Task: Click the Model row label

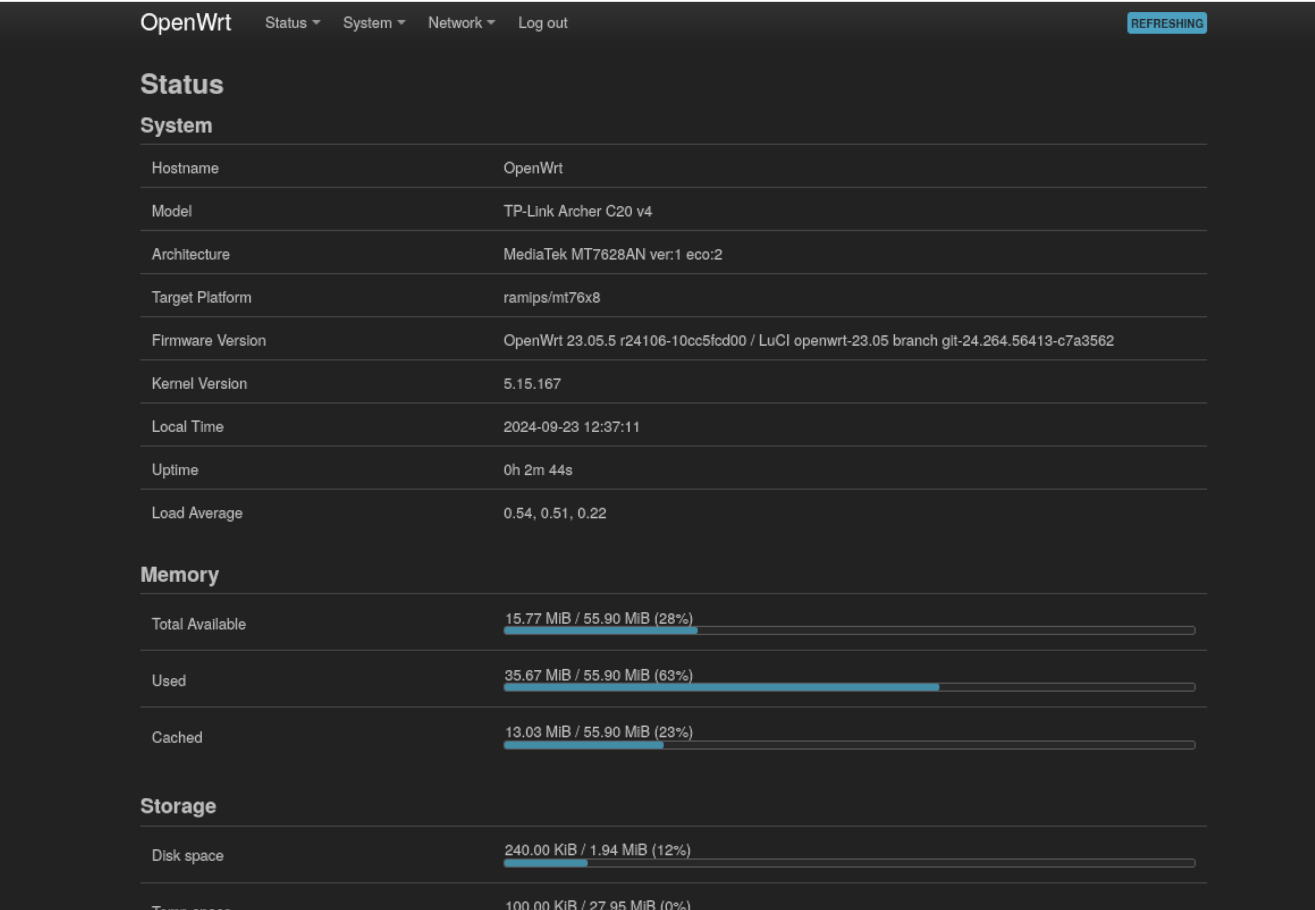Action: (171, 212)
